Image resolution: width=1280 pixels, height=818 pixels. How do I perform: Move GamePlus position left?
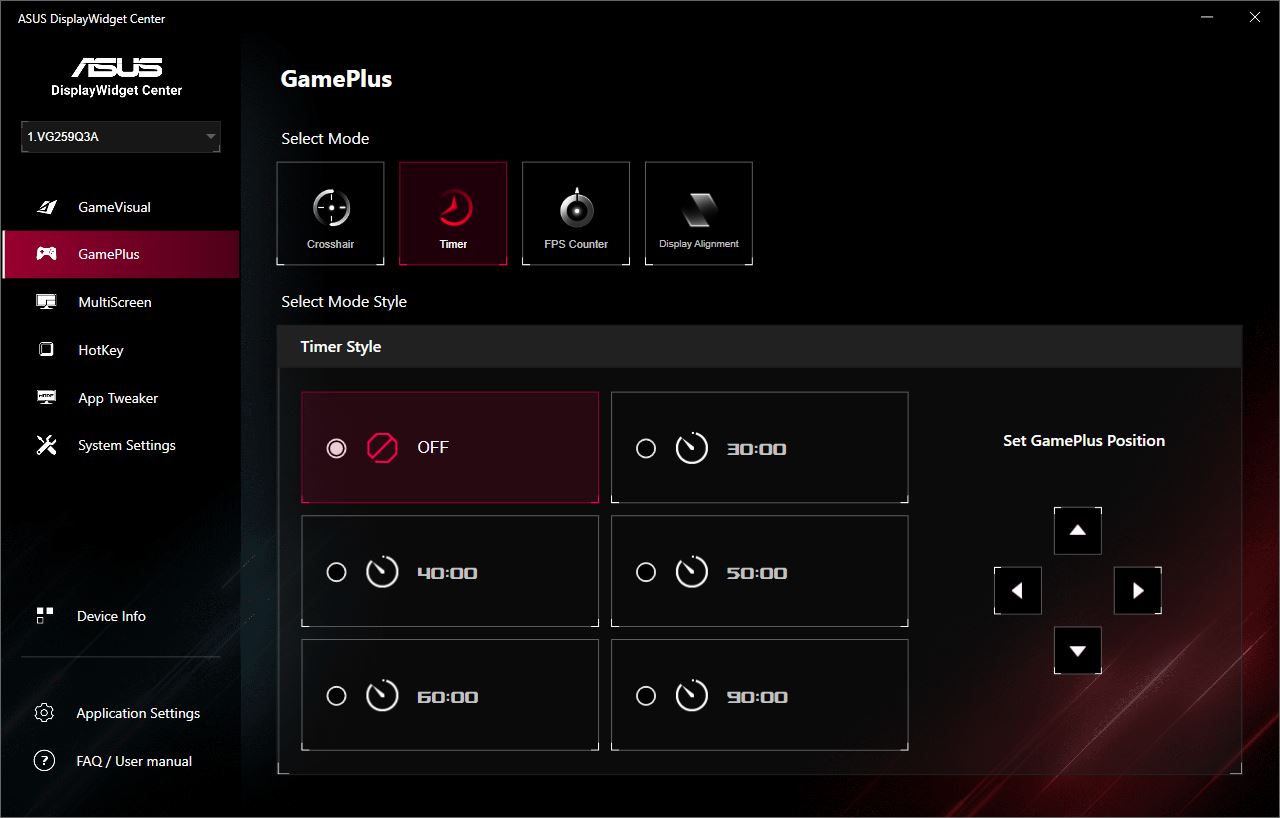pyautogui.click(x=1018, y=590)
